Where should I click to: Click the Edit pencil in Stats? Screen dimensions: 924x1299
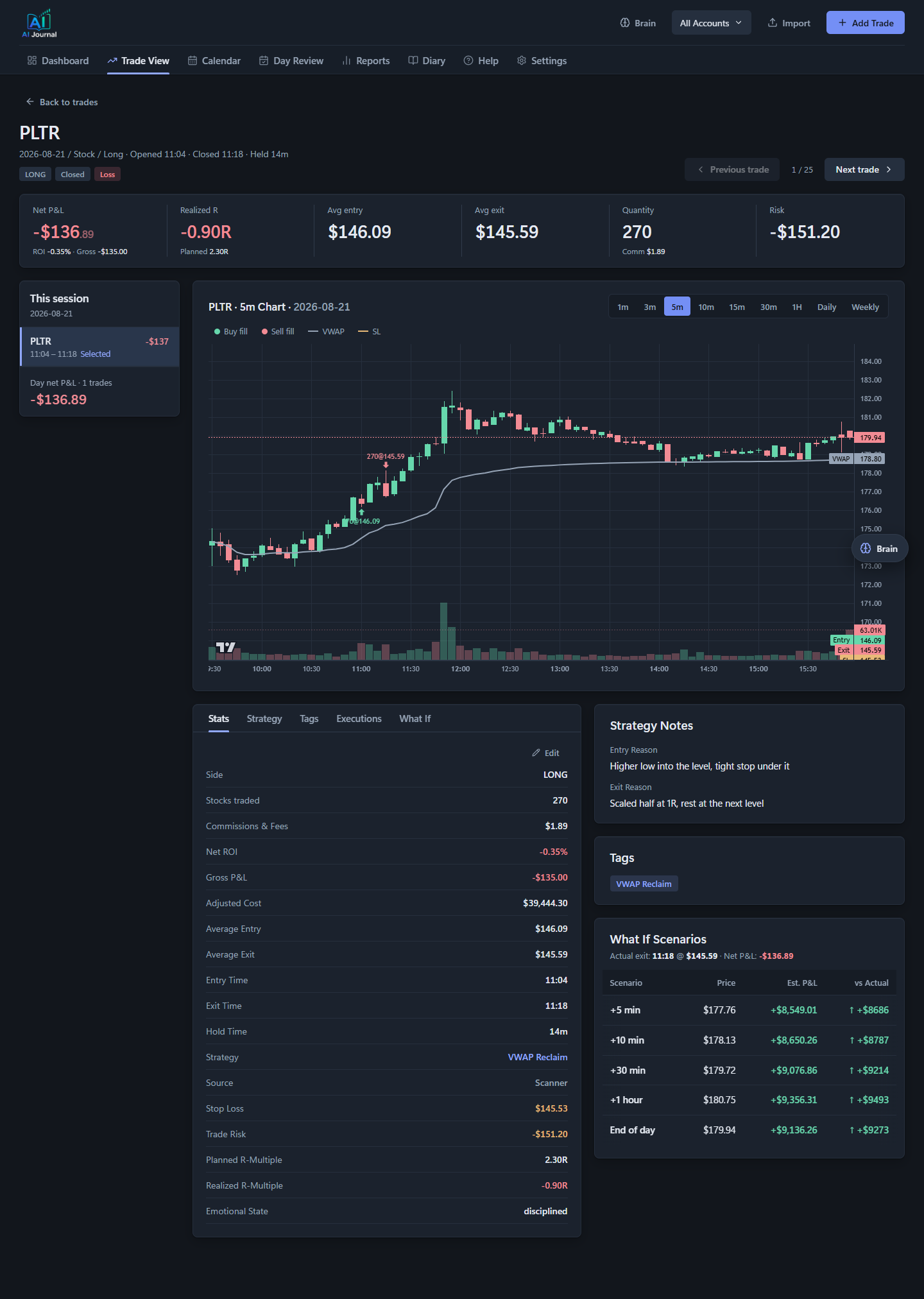[x=545, y=753]
